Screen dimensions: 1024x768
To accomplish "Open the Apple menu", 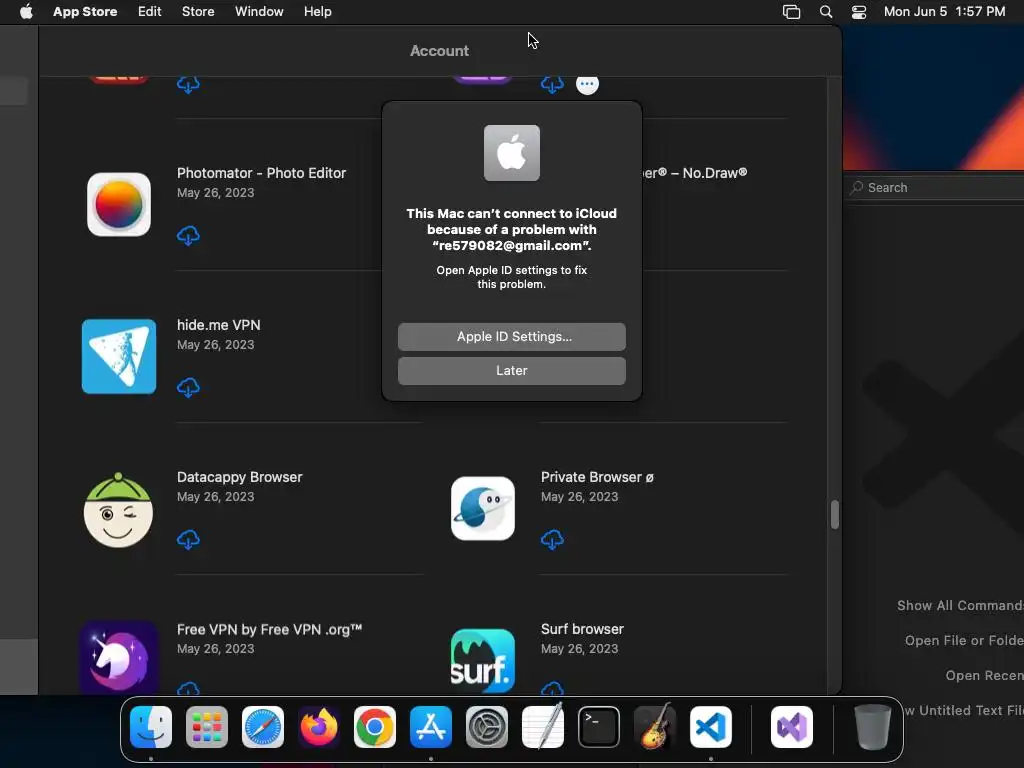I will tap(26, 12).
